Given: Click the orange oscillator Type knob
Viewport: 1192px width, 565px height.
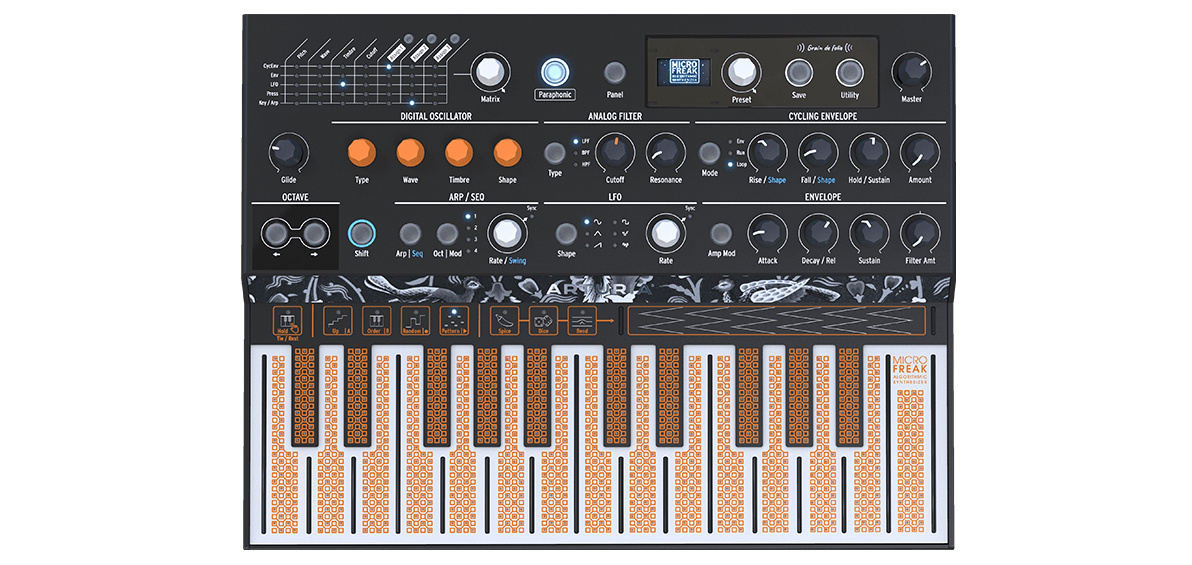Looking at the screenshot, I should (x=362, y=153).
